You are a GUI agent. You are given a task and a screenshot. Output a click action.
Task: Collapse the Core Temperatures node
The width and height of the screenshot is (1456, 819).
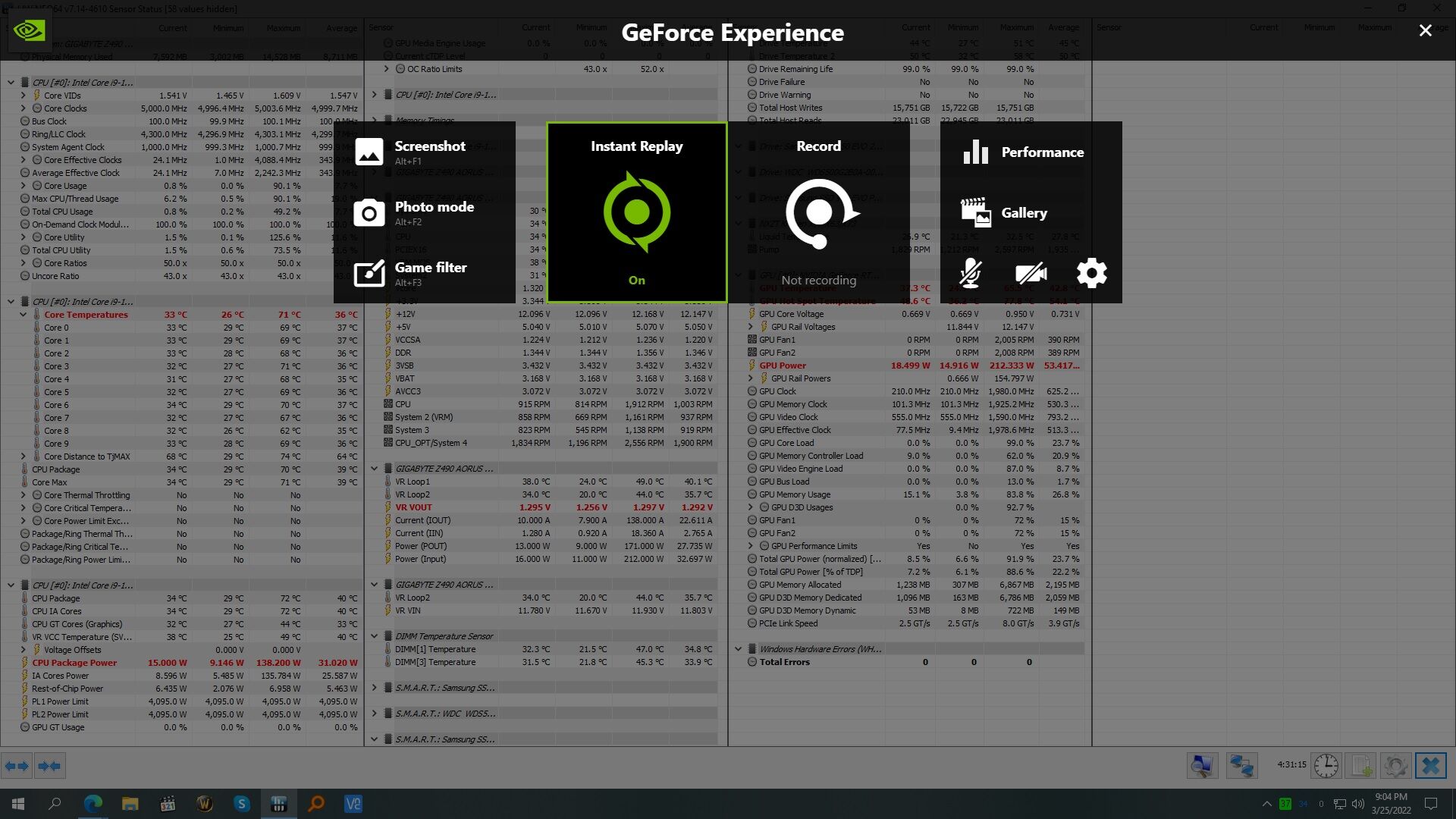[x=23, y=315]
